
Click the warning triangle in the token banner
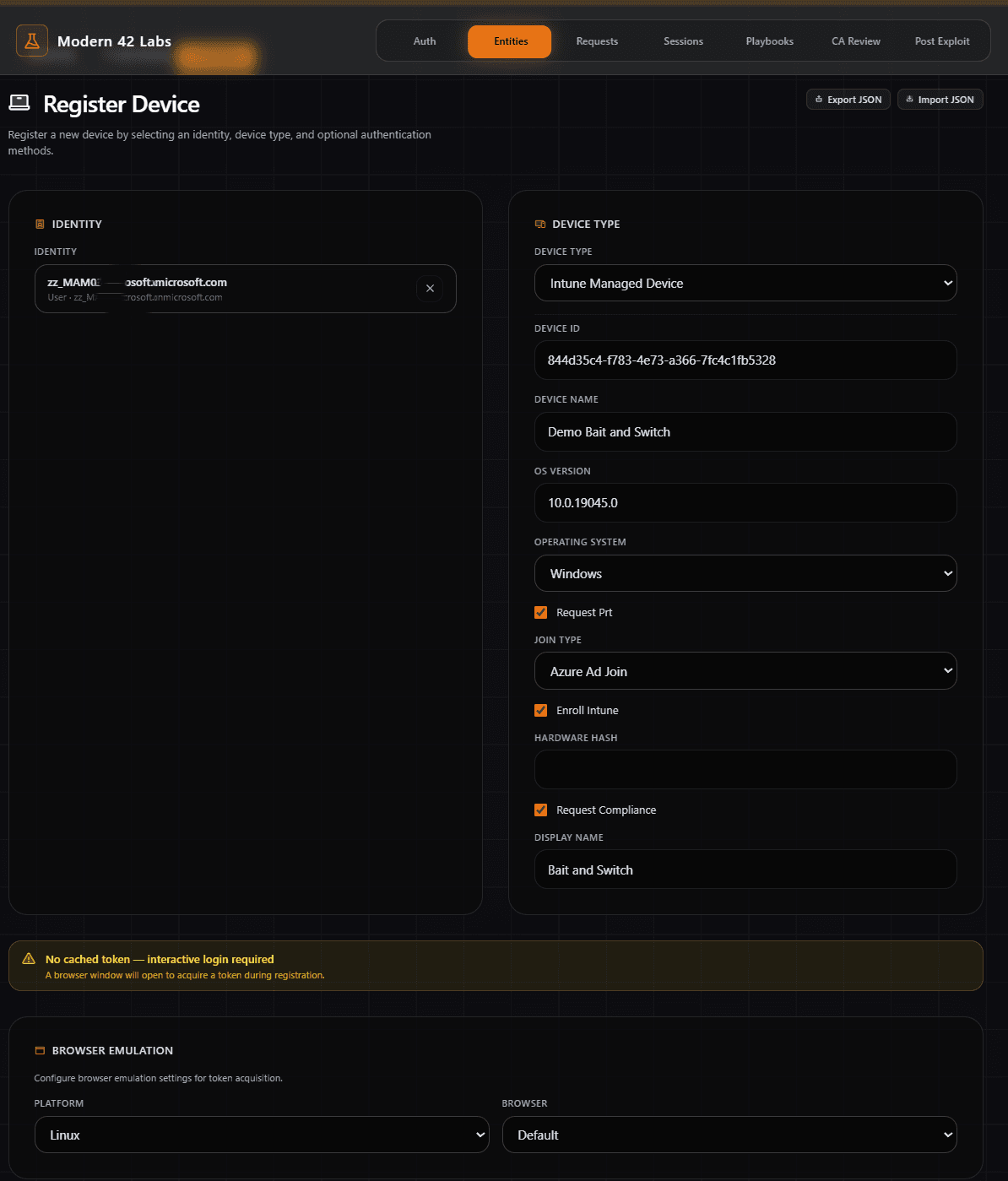click(x=28, y=957)
